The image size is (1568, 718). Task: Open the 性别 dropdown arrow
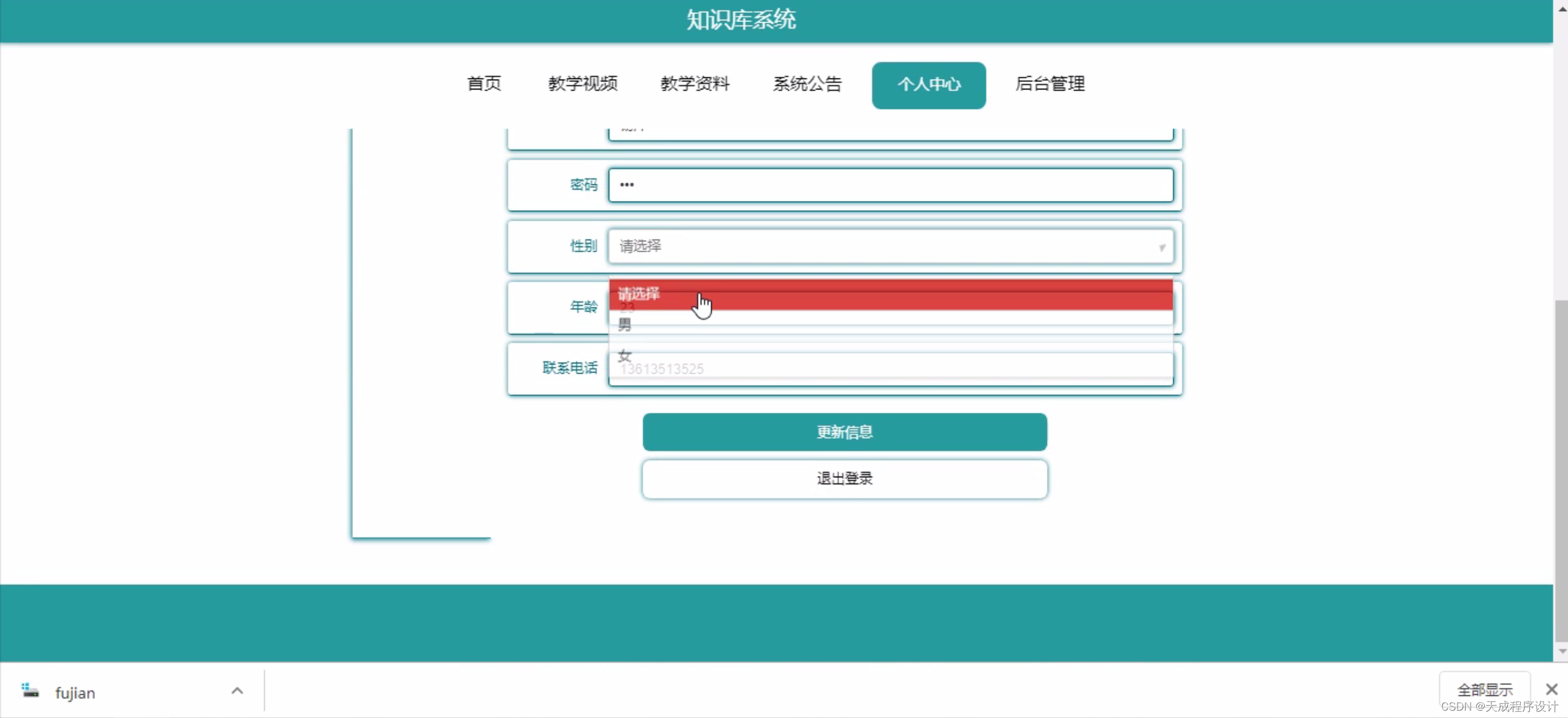(x=1161, y=248)
